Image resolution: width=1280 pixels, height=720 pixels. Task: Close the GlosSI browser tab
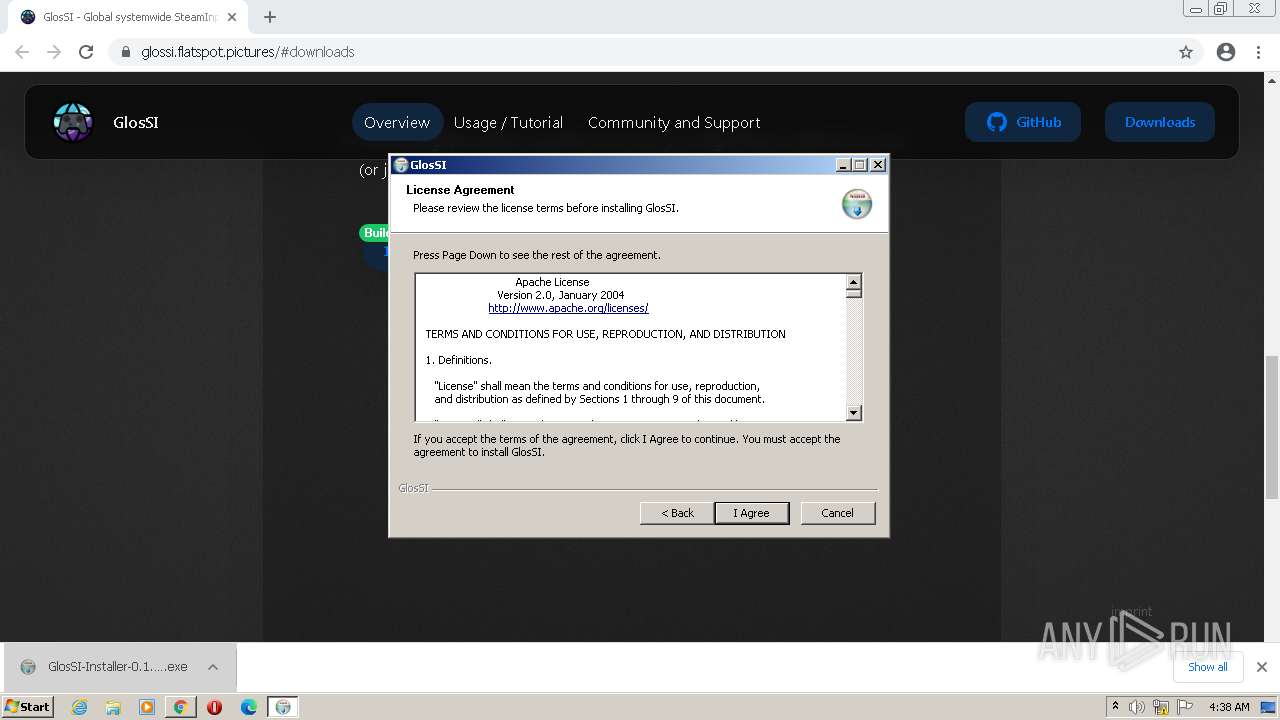coord(232,17)
